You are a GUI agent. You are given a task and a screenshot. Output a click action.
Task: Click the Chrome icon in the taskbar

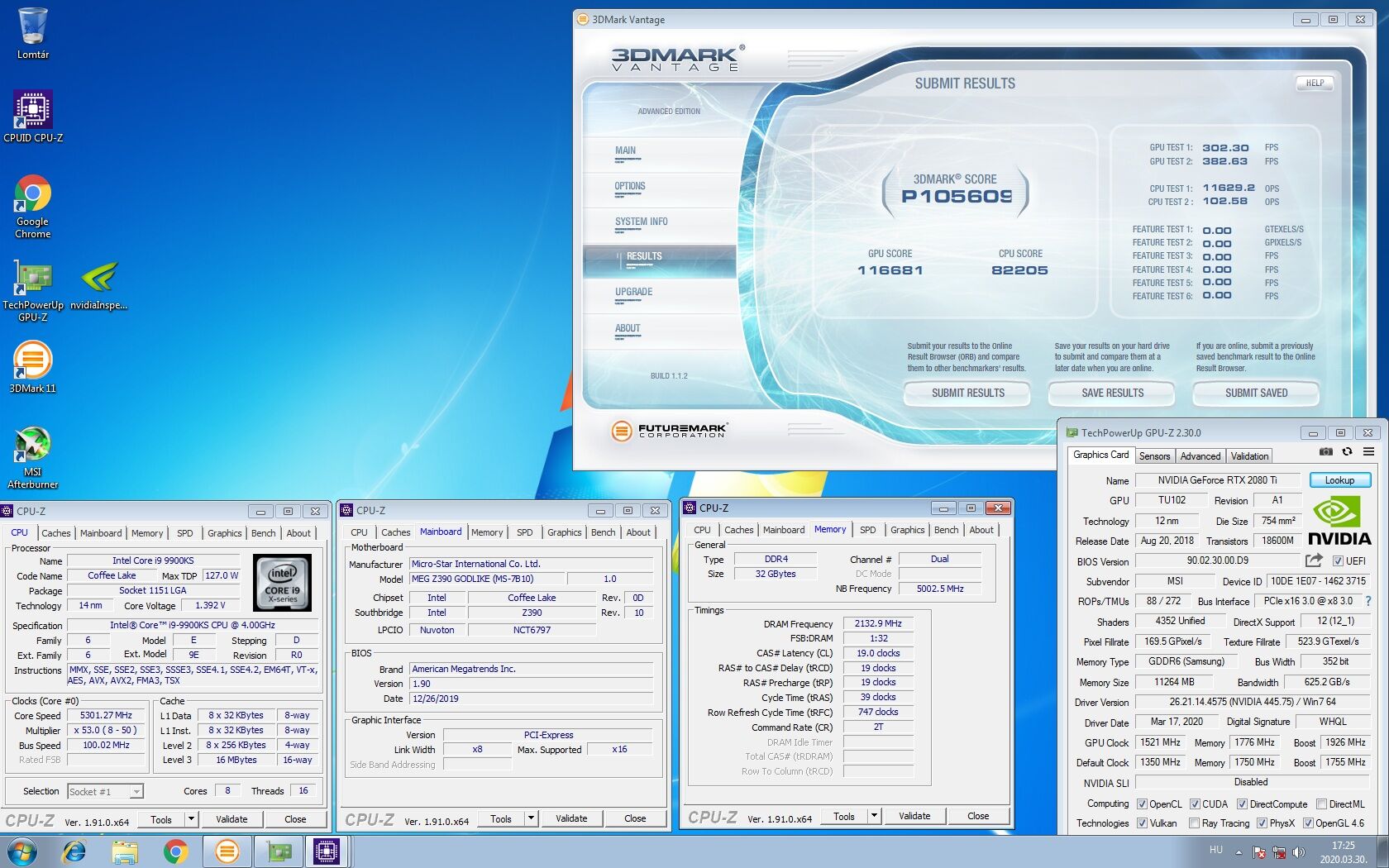click(x=175, y=851)
